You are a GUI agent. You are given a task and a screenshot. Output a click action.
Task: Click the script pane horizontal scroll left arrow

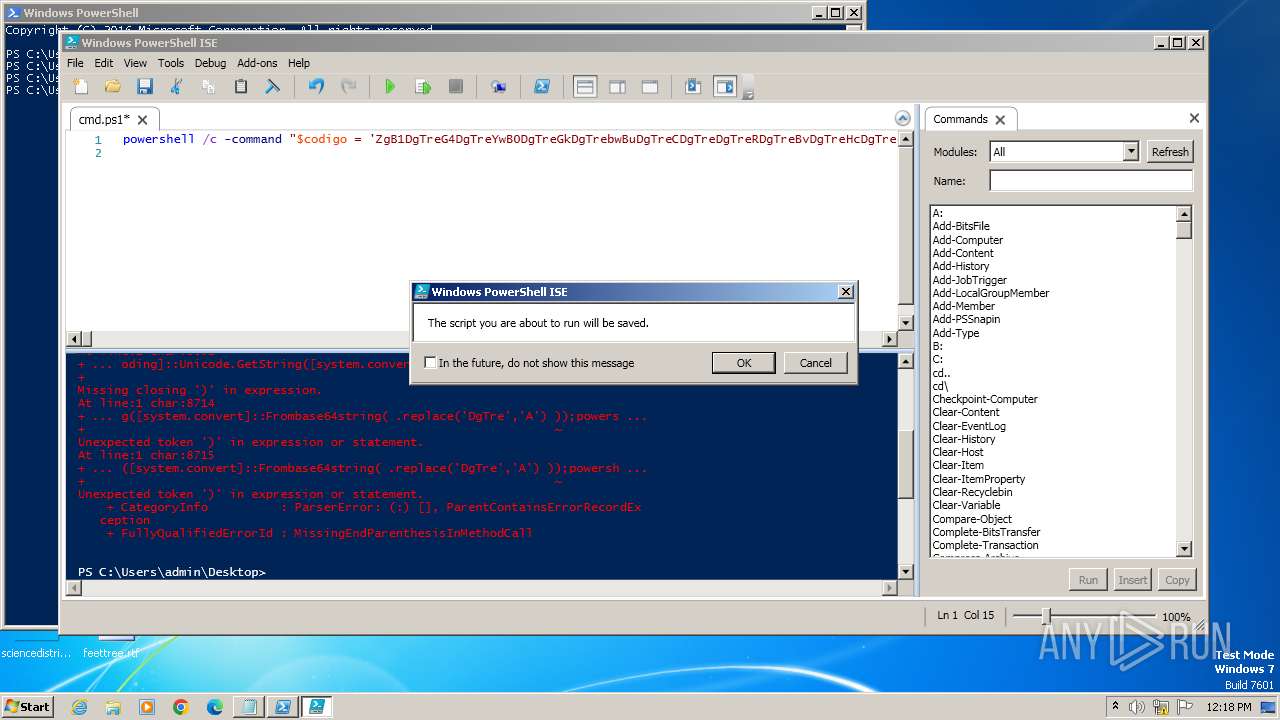[73, 338]
